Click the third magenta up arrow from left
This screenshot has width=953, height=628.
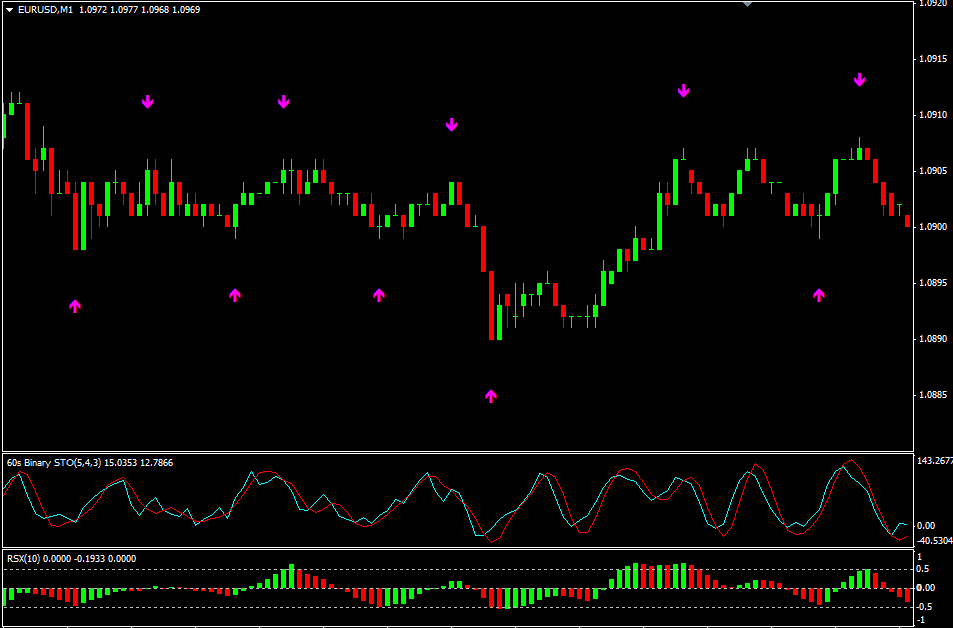click(379, 294)
